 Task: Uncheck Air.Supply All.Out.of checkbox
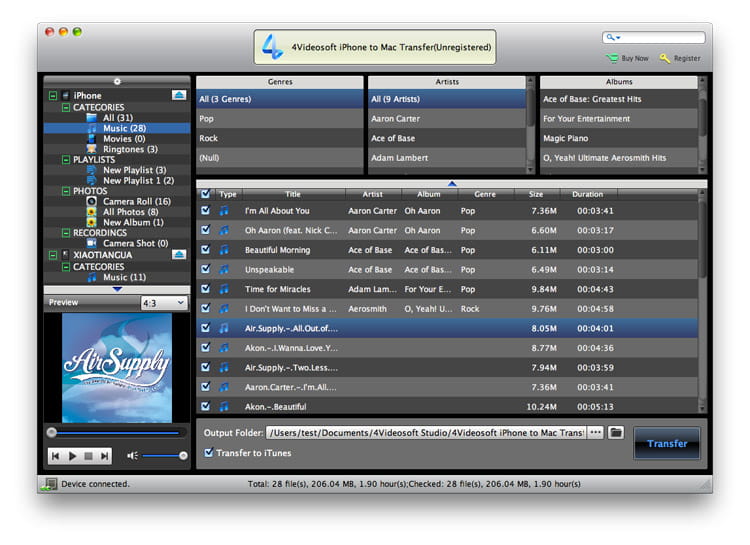pos(206,328)
